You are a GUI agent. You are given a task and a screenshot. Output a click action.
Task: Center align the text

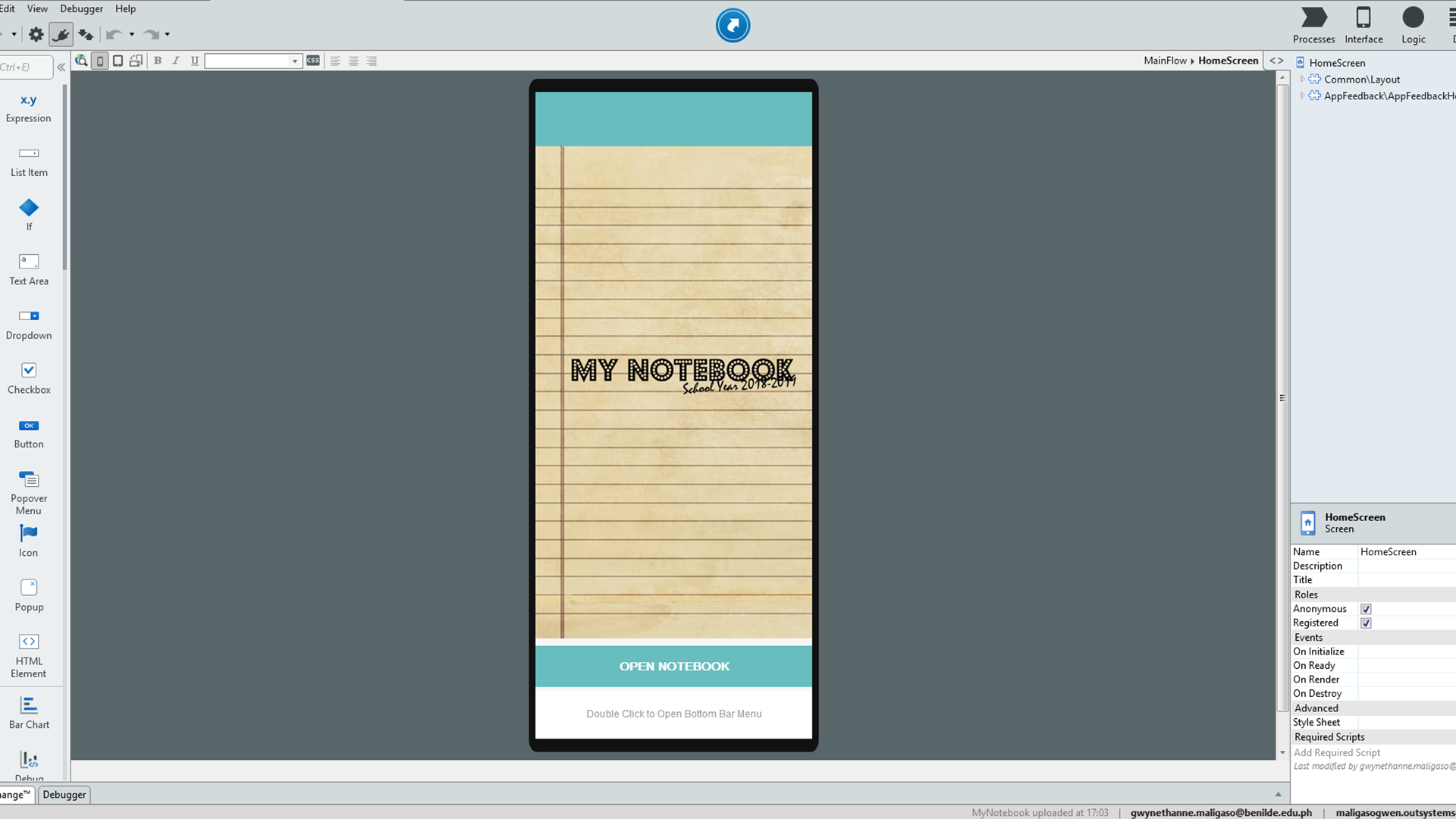pos(353,61)
